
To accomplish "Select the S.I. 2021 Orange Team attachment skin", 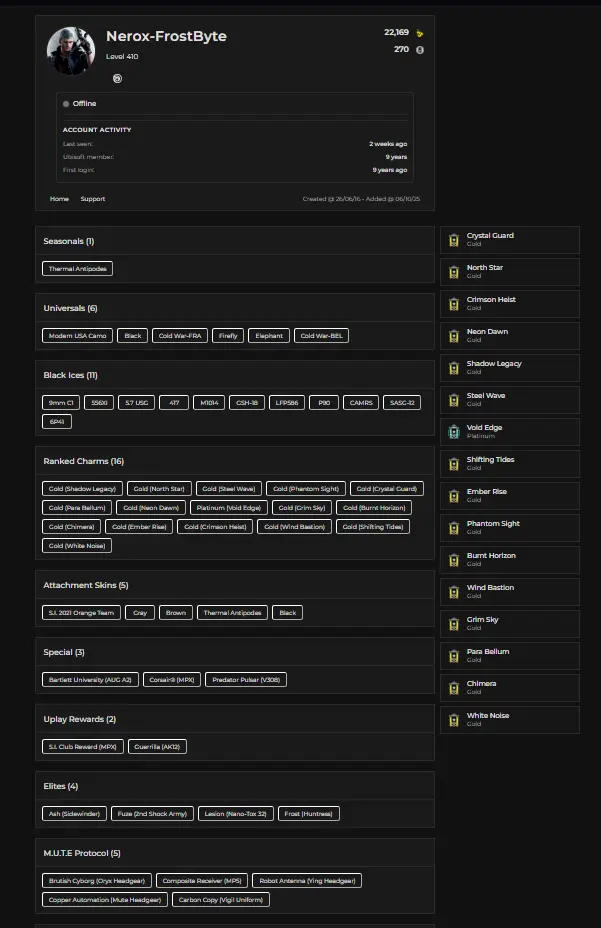I will pos(82,612).
